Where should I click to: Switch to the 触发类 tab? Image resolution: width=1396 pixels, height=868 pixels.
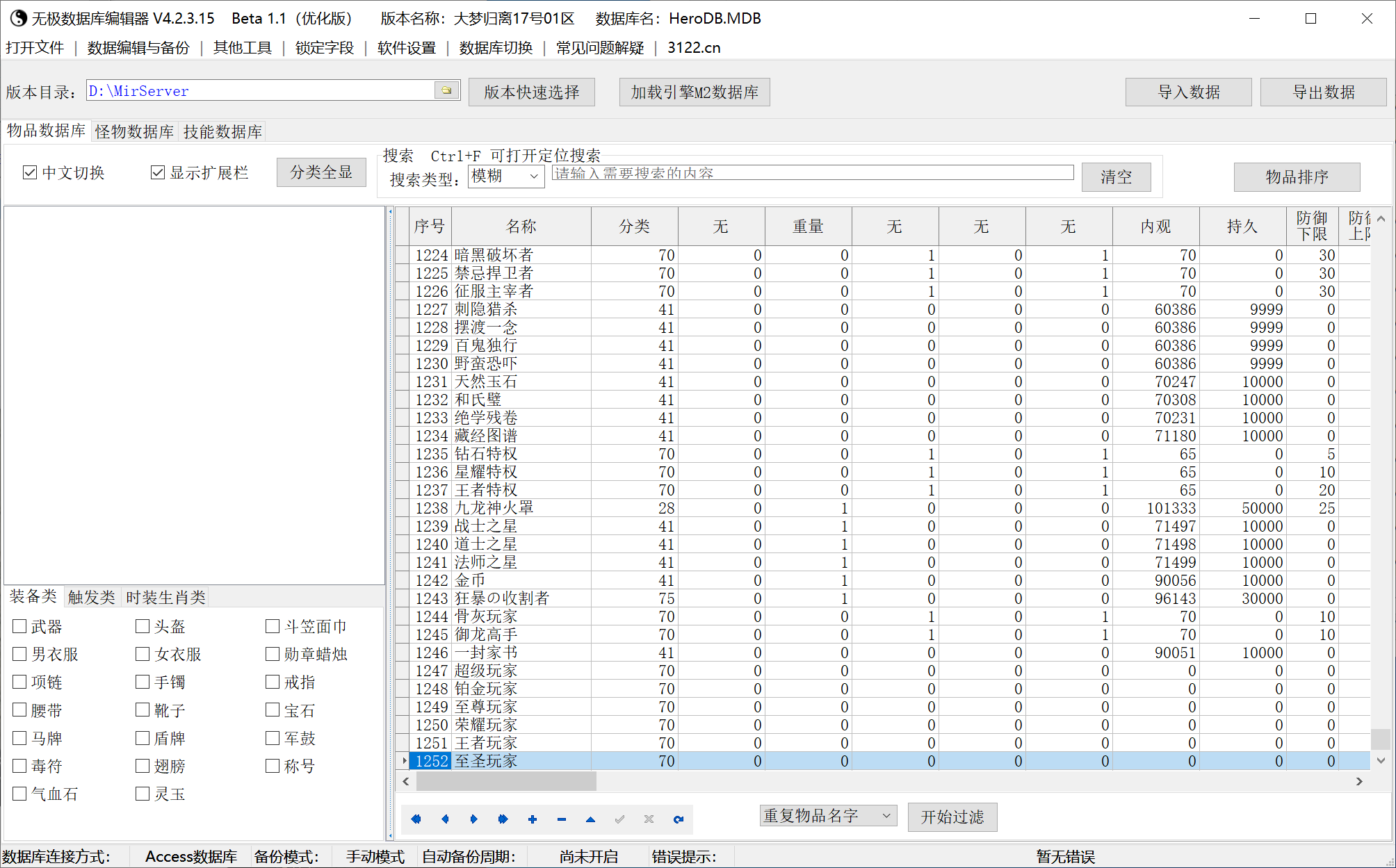click(91, 597)
